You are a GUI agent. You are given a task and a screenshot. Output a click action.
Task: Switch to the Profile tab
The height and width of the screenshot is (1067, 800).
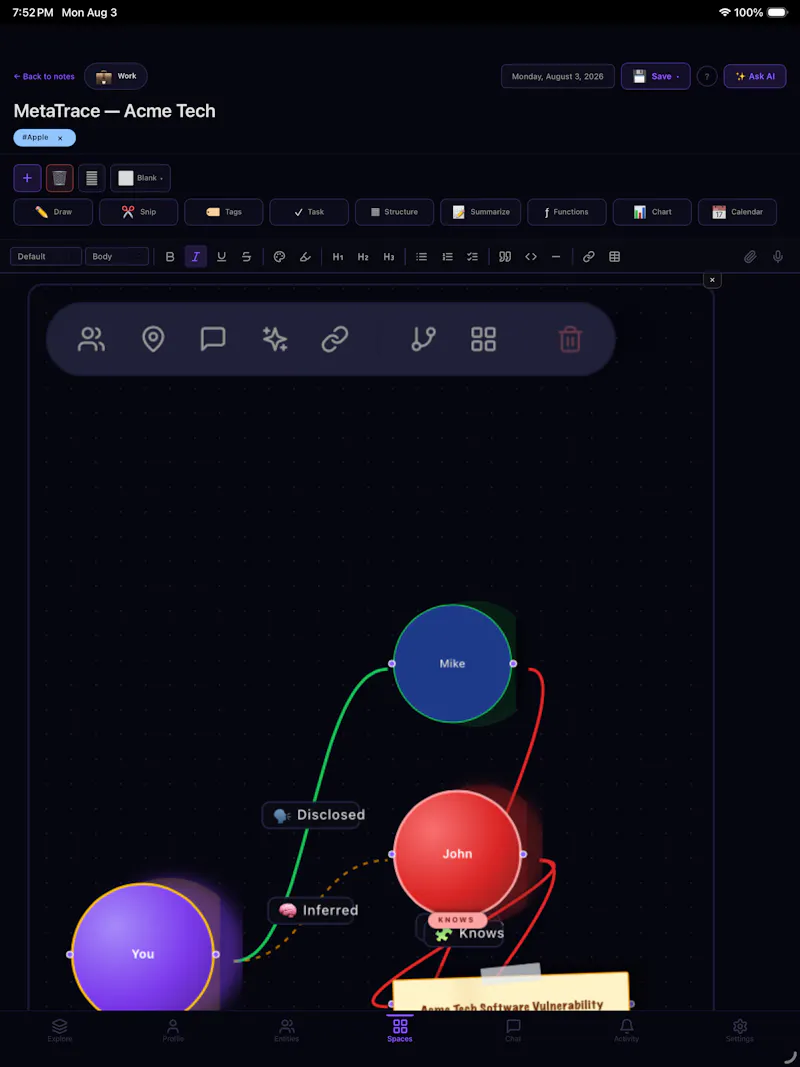[x=173, y=1030]
